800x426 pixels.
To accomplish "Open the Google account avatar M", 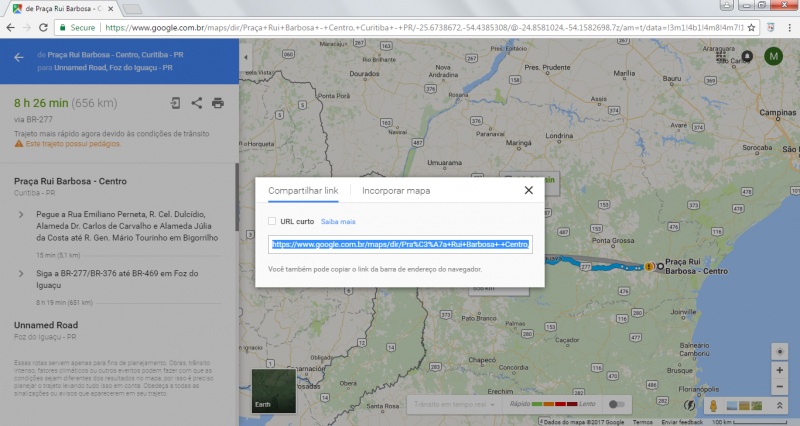I will (x=773, y=56).
